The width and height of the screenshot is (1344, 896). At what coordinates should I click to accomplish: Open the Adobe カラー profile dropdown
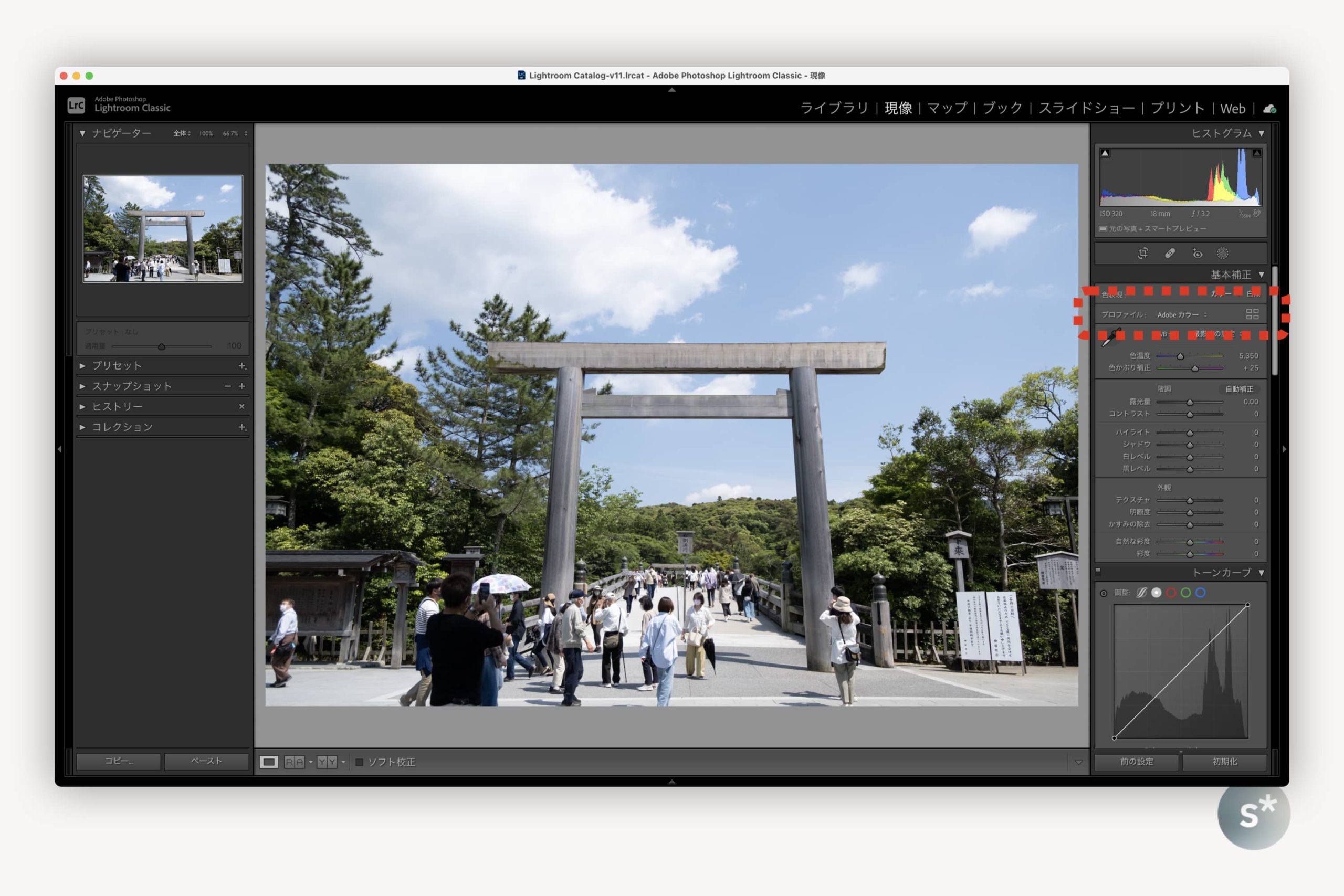click(1181, 315)
